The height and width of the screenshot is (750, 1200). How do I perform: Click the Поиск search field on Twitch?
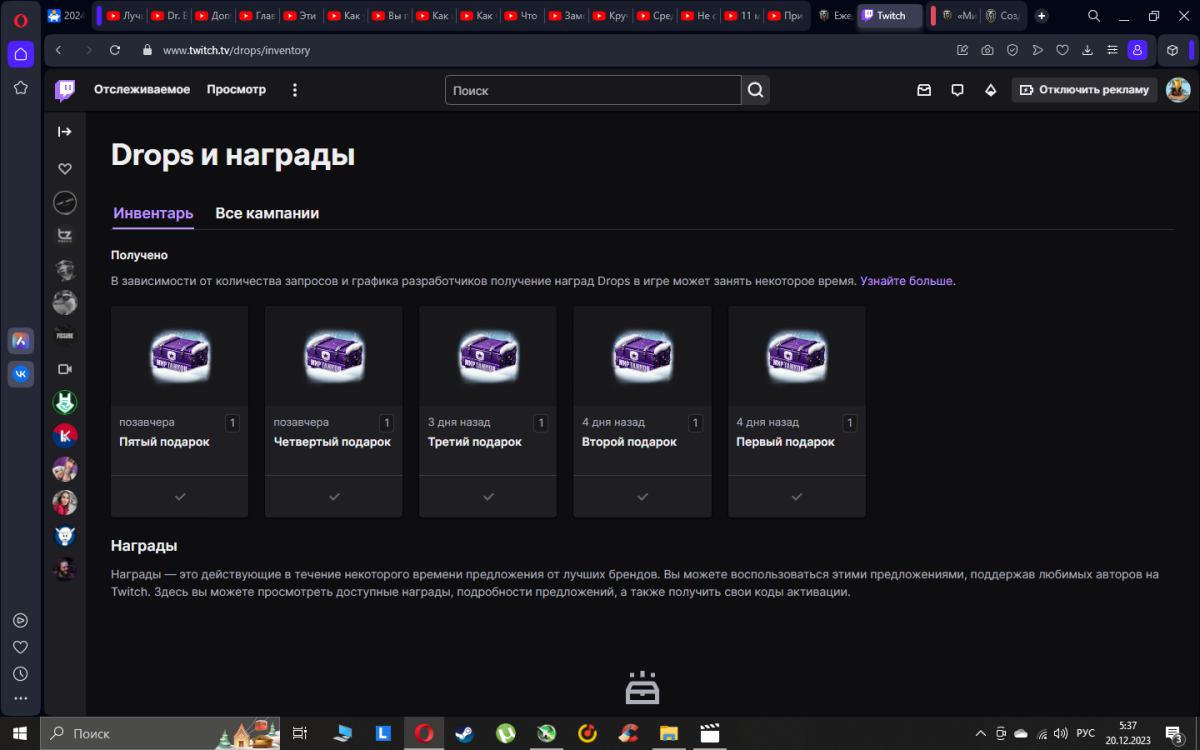point(593,90)
